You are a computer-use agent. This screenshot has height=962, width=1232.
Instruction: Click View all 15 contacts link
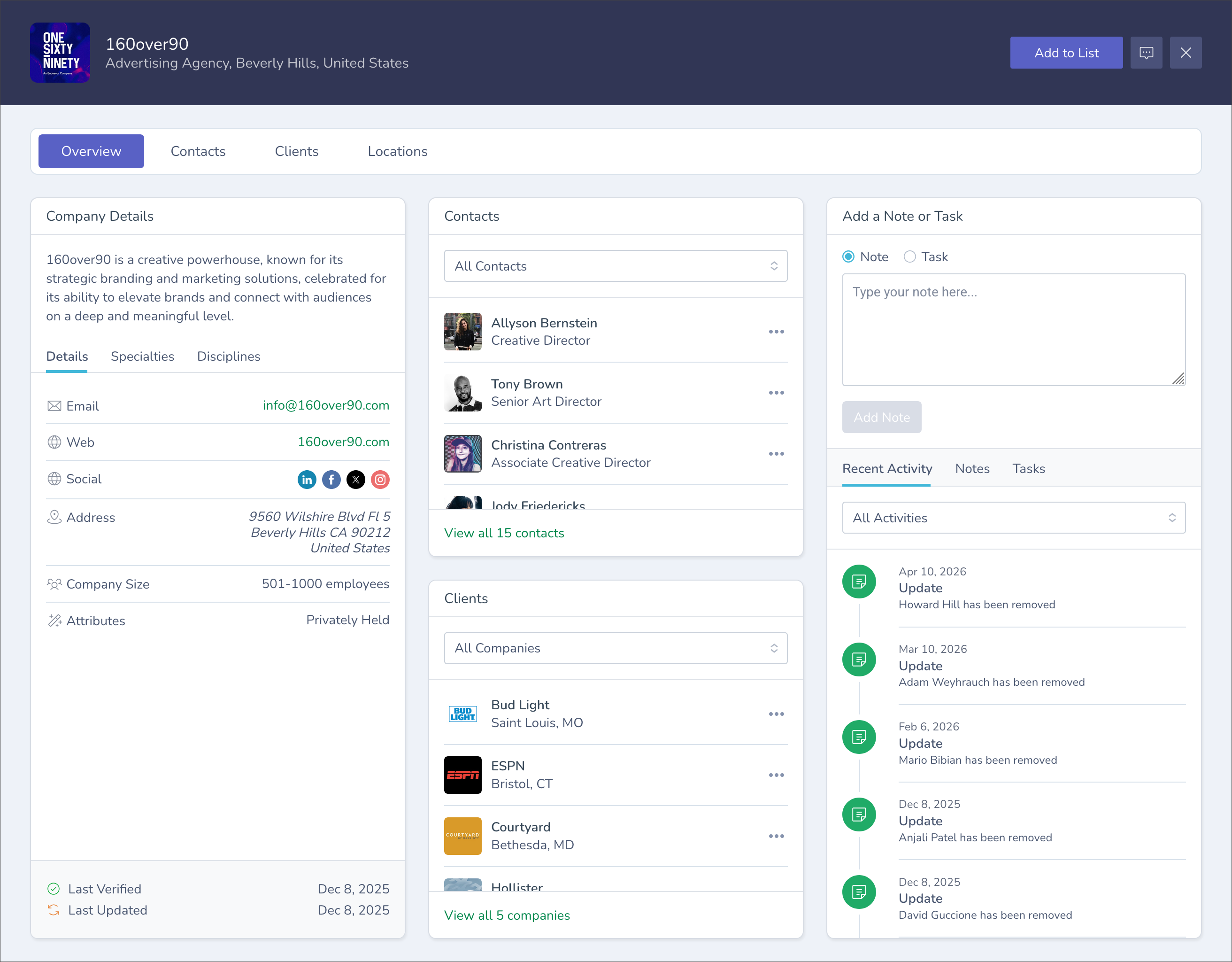(504, 533)
